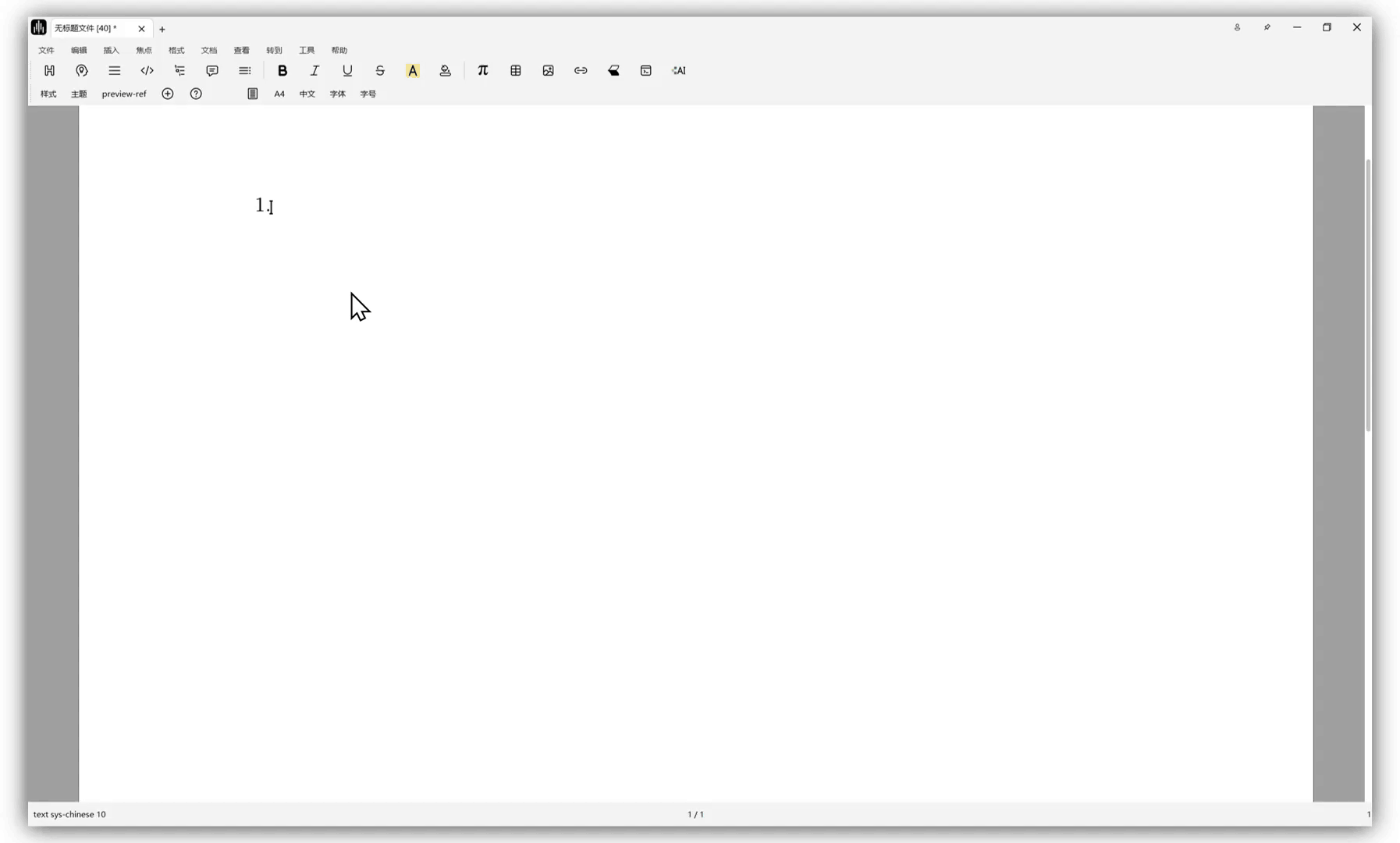Insert a math formula with the π icon
The image size is (1400, 843).
[x=482, y=70]
